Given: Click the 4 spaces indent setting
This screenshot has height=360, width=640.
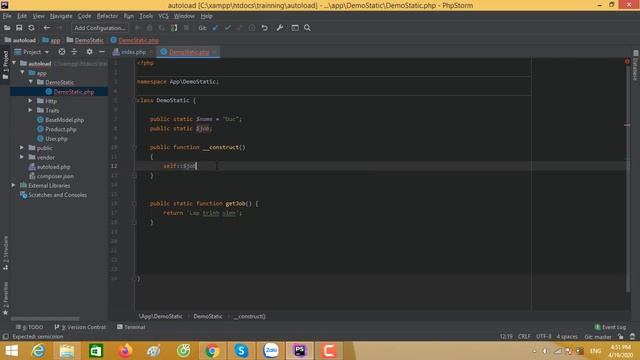Looking at the screenshot, I should pyautogui.click(x=567, y=337).
